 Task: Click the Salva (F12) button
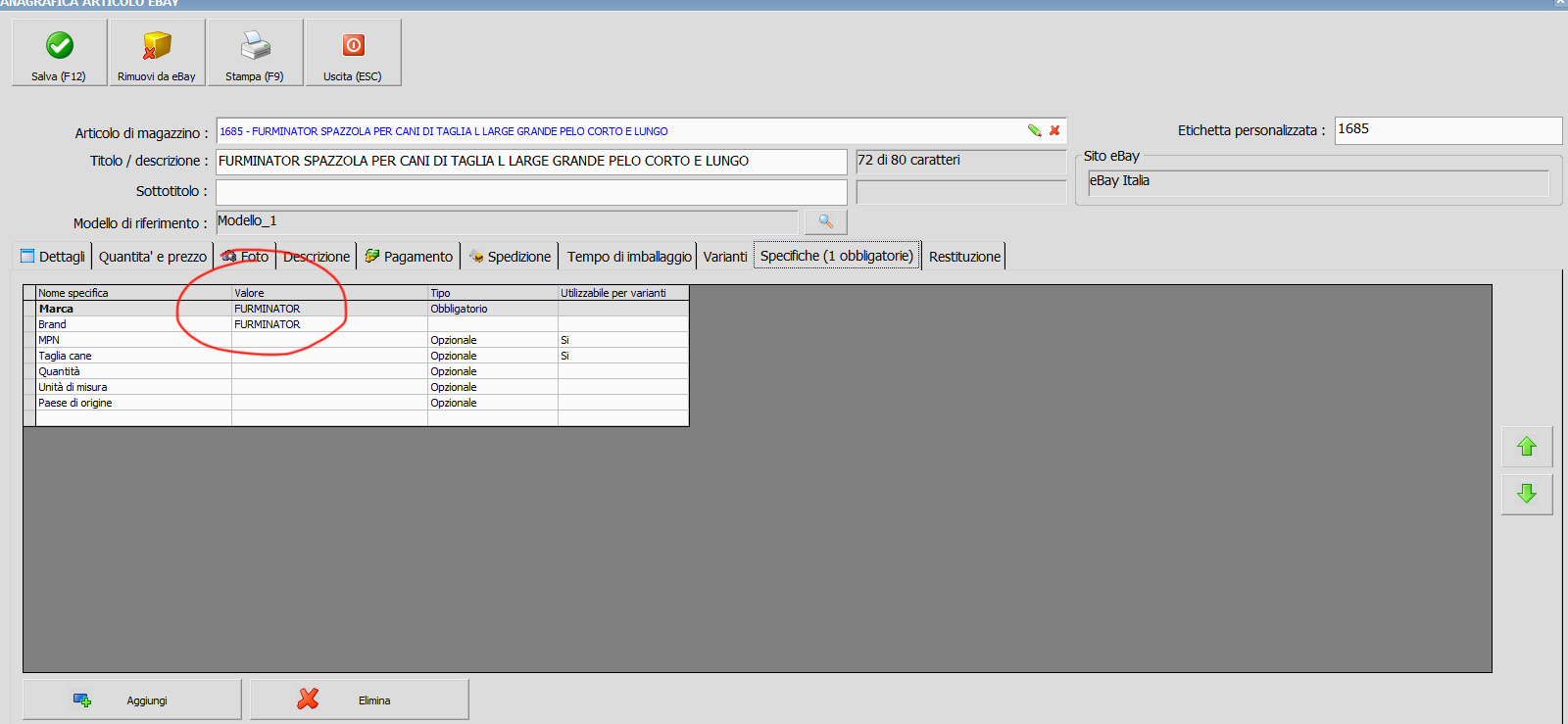[59, 53]
